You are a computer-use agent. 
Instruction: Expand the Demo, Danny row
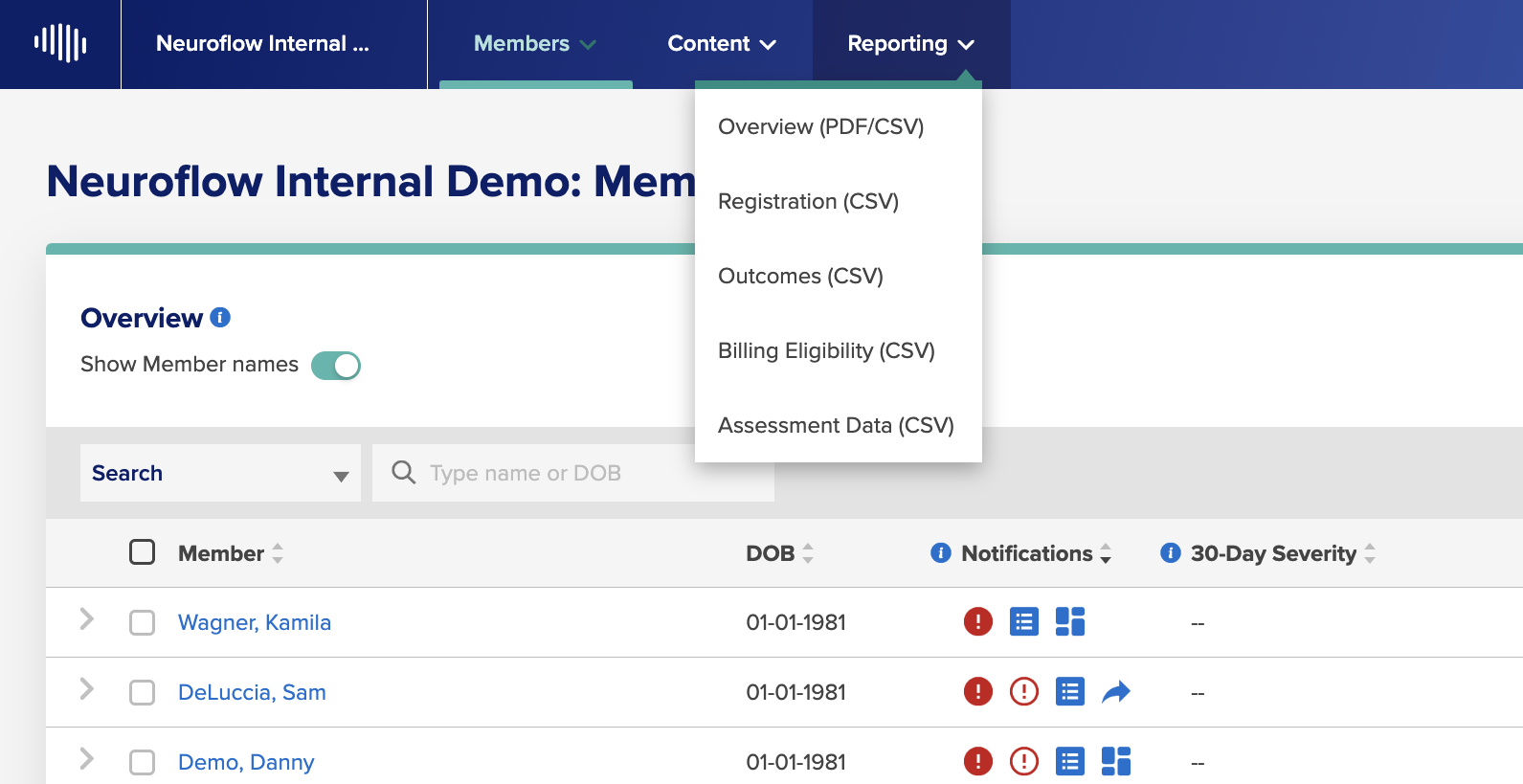86,759
